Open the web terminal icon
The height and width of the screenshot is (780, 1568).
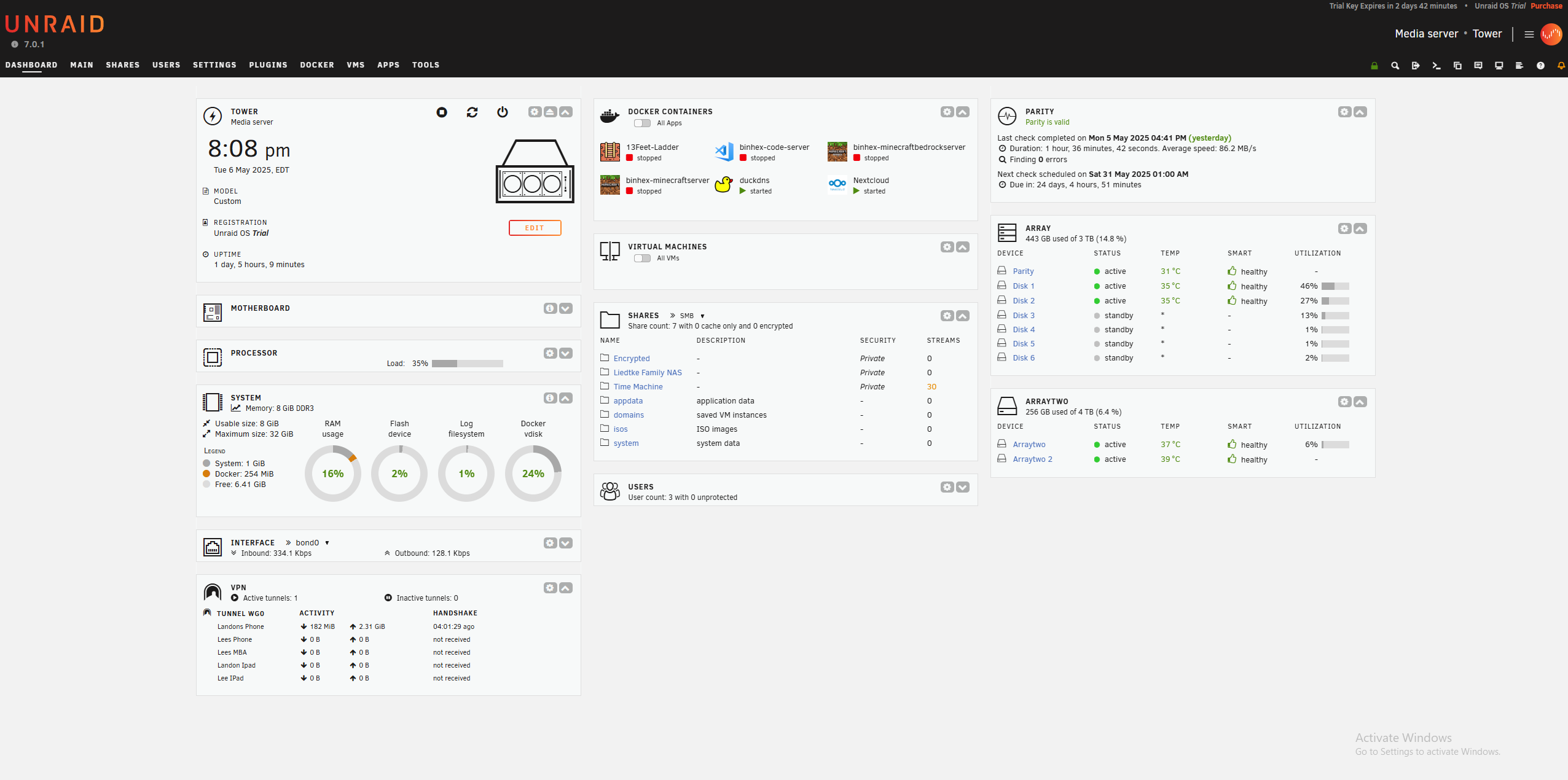coord(1437,66)
